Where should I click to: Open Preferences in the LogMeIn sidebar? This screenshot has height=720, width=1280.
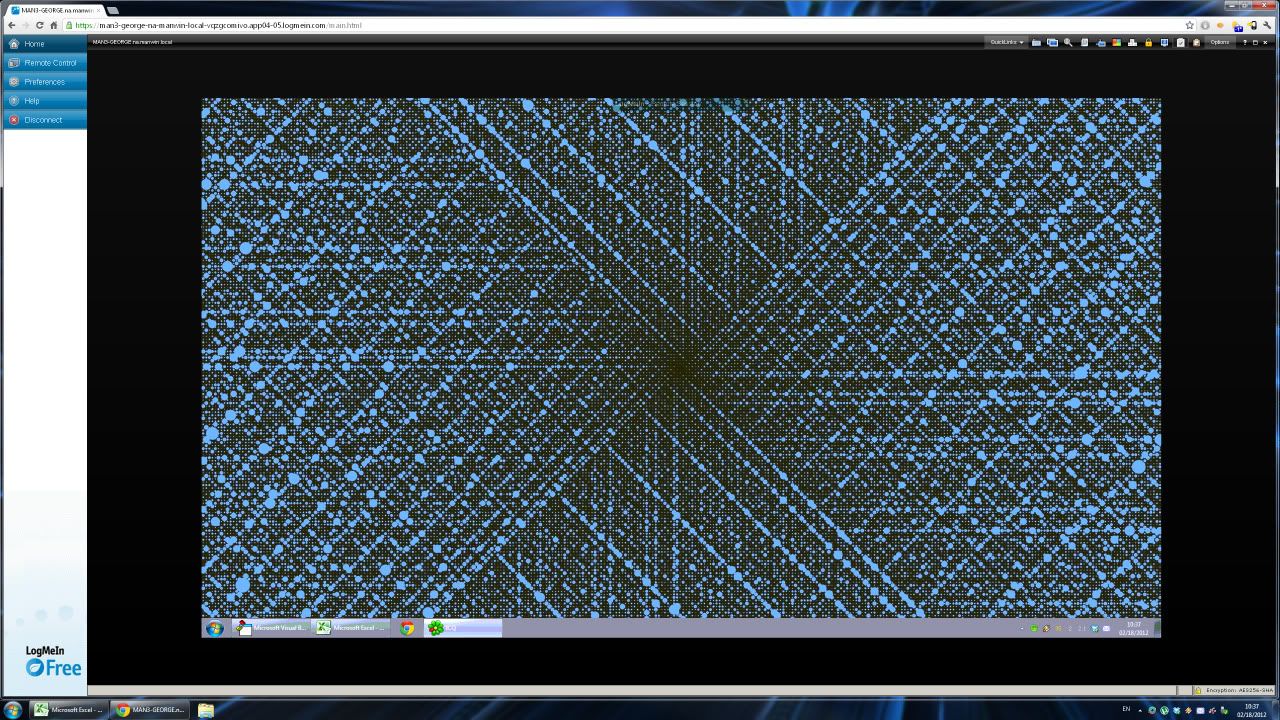point(44,82)
